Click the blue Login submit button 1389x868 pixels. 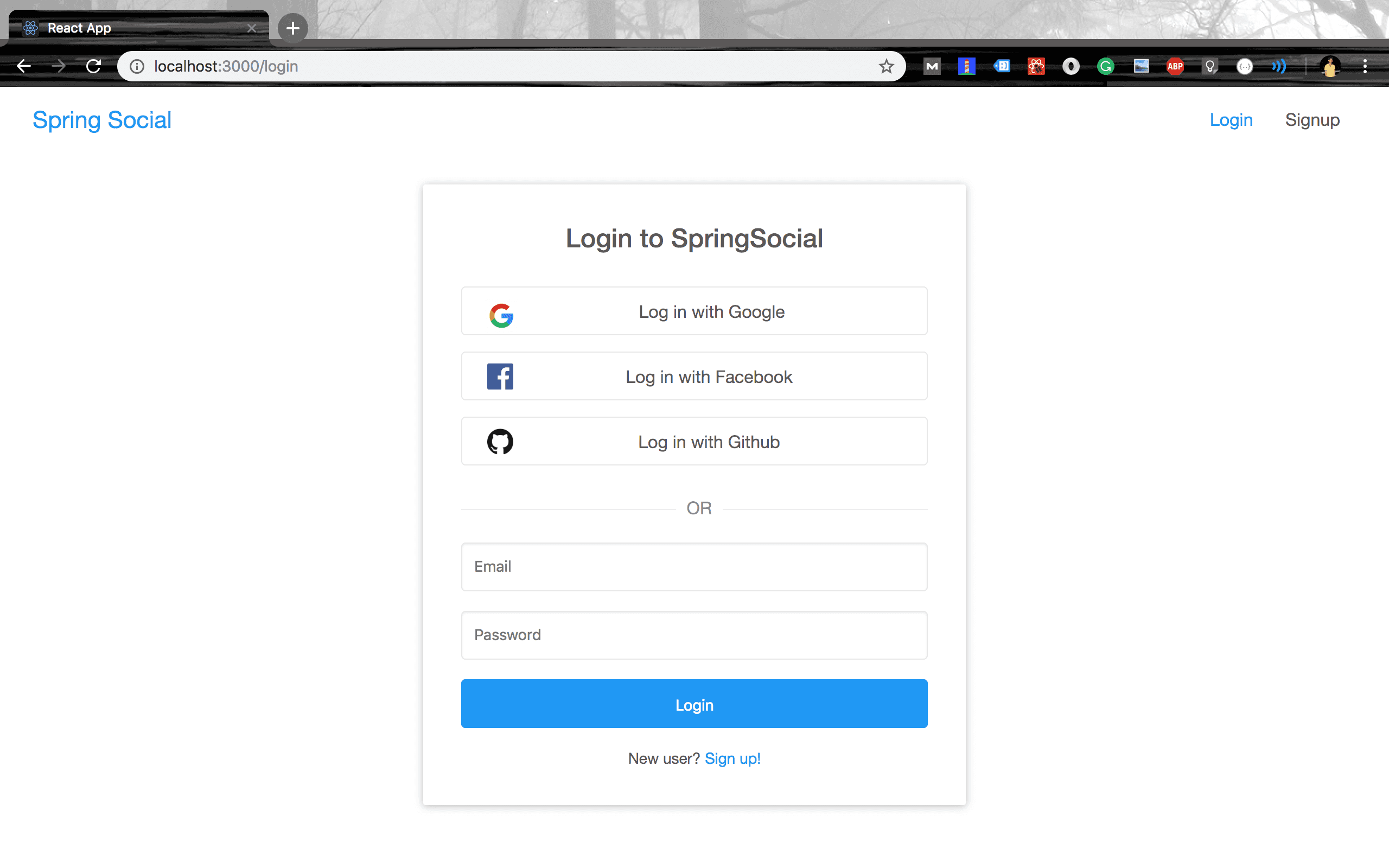694,704
